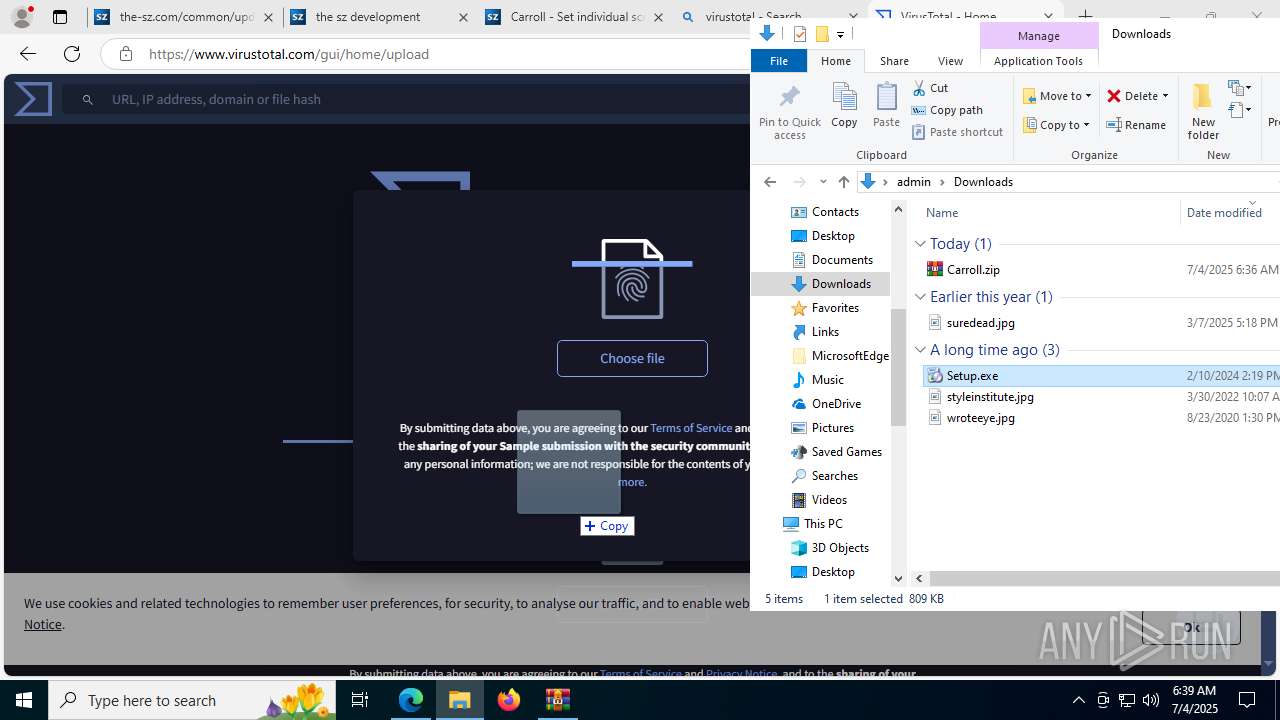This screenshot has height=720, width=1280.
Task: Open Windows Start menu
Action: [x=24, y=700]
